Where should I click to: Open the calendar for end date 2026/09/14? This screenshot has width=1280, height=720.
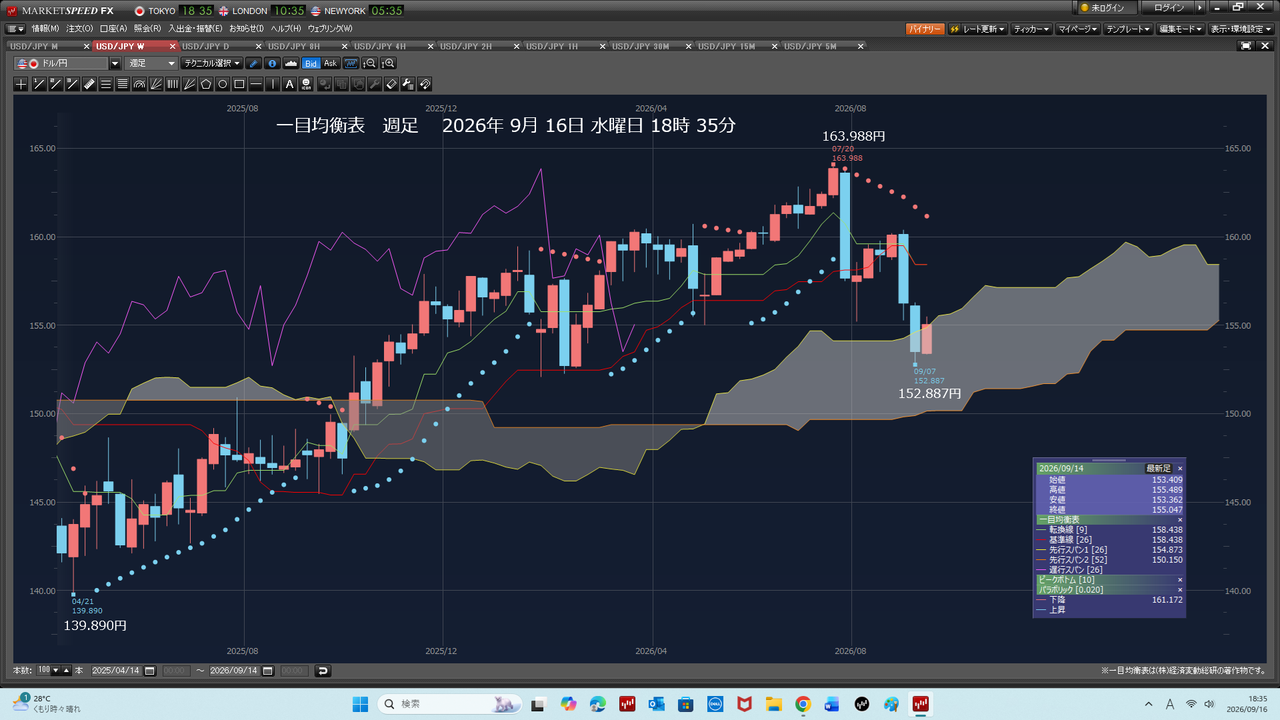(267, 670)
